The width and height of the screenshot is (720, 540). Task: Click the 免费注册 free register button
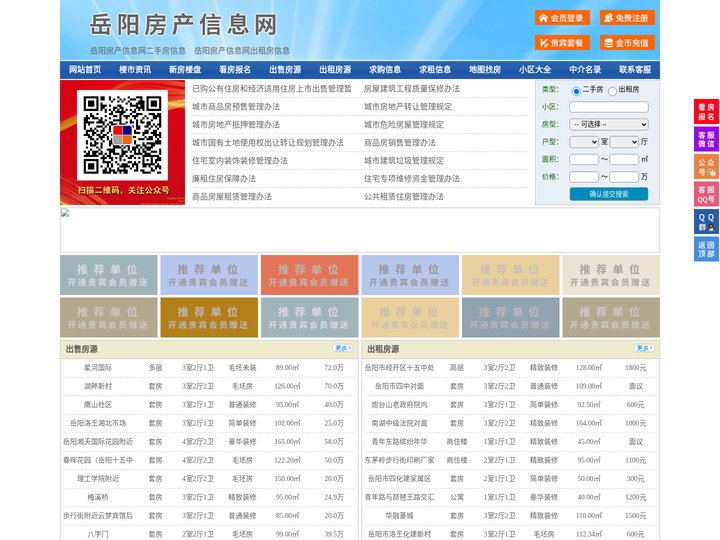pyautogui.click(x=627, y=18)
